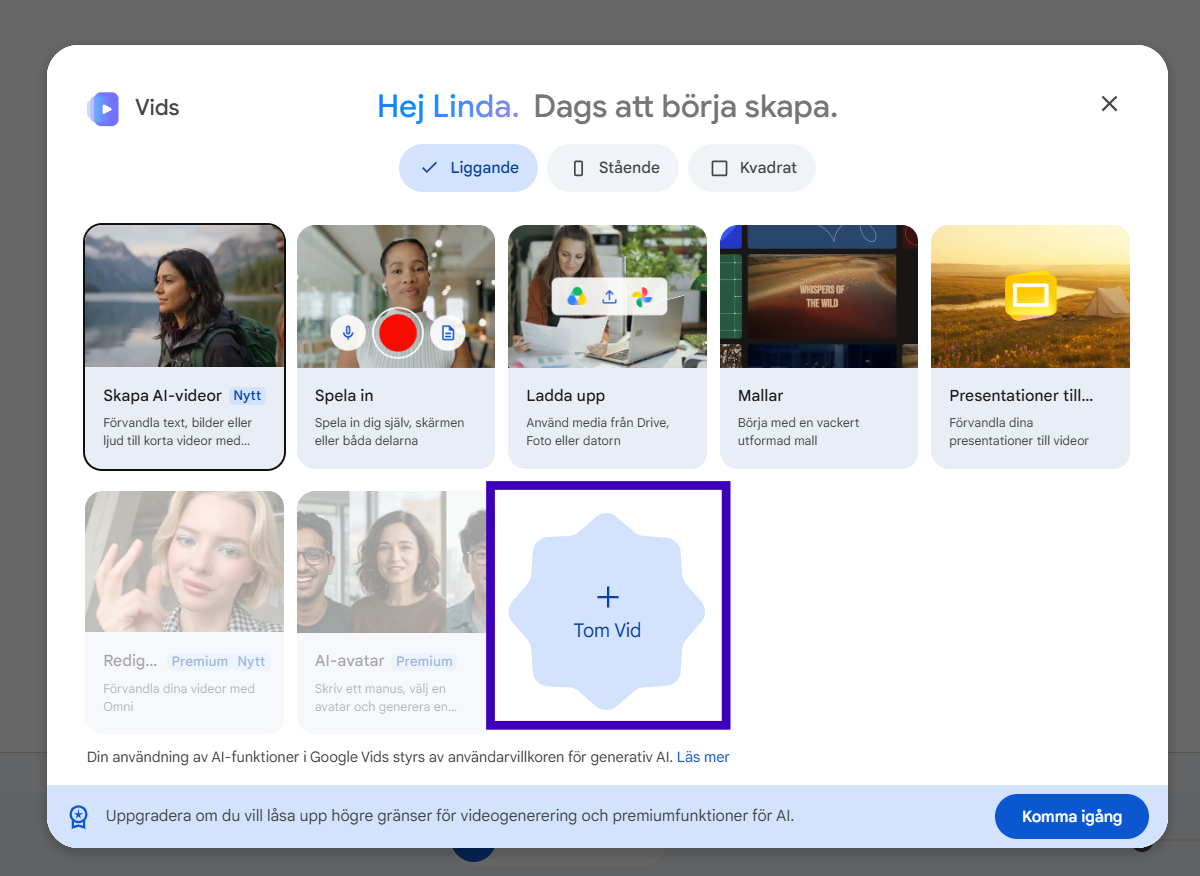The width and height of the screenshot is (1200, 876).
Task: Click the Vids logo icon
Action: pyautogui.click(x=103, y=108)
